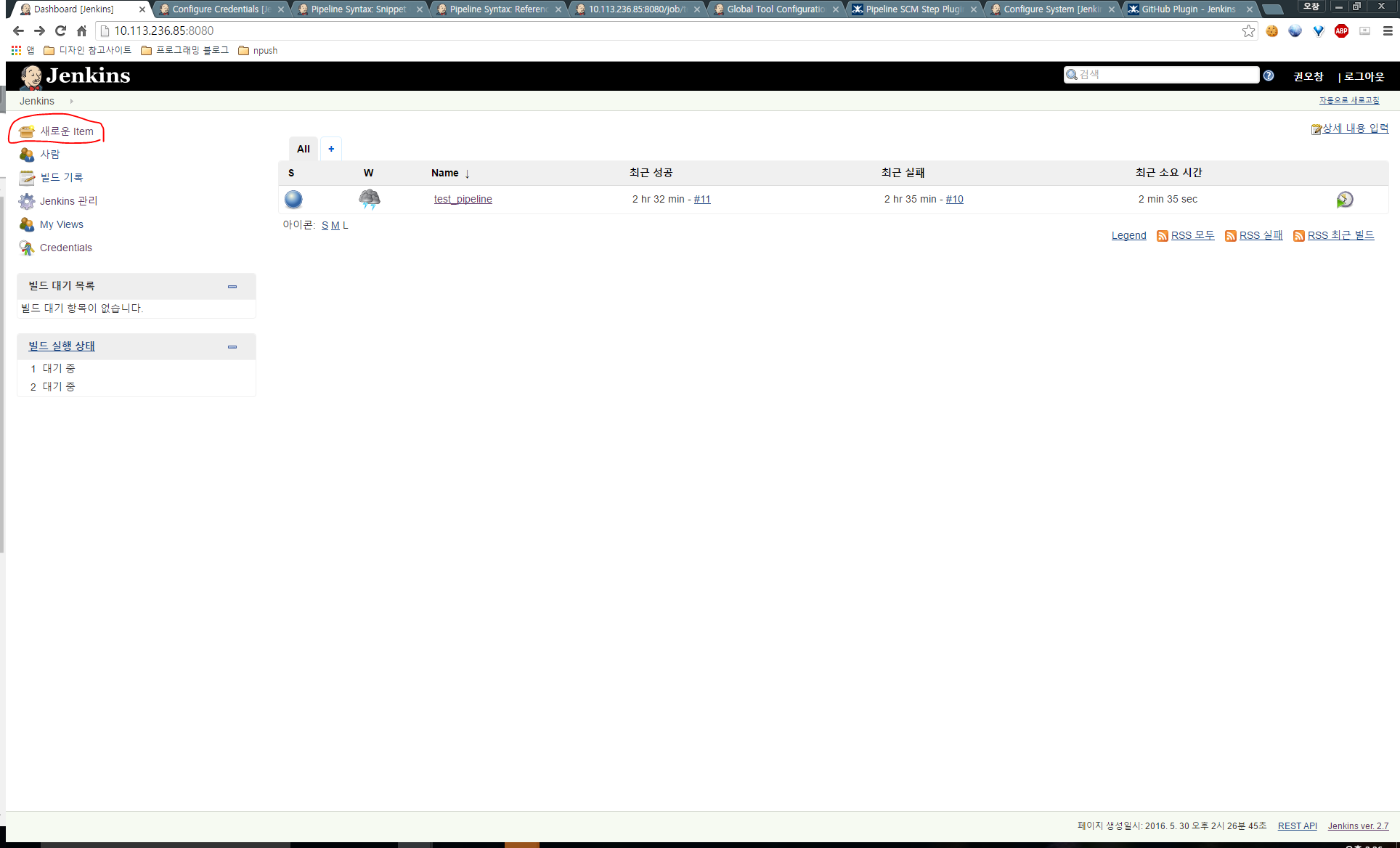This screenshot has width=1400, height=848.
Task: Open the test_pipeline job link
Action: [x=463, y=199]
